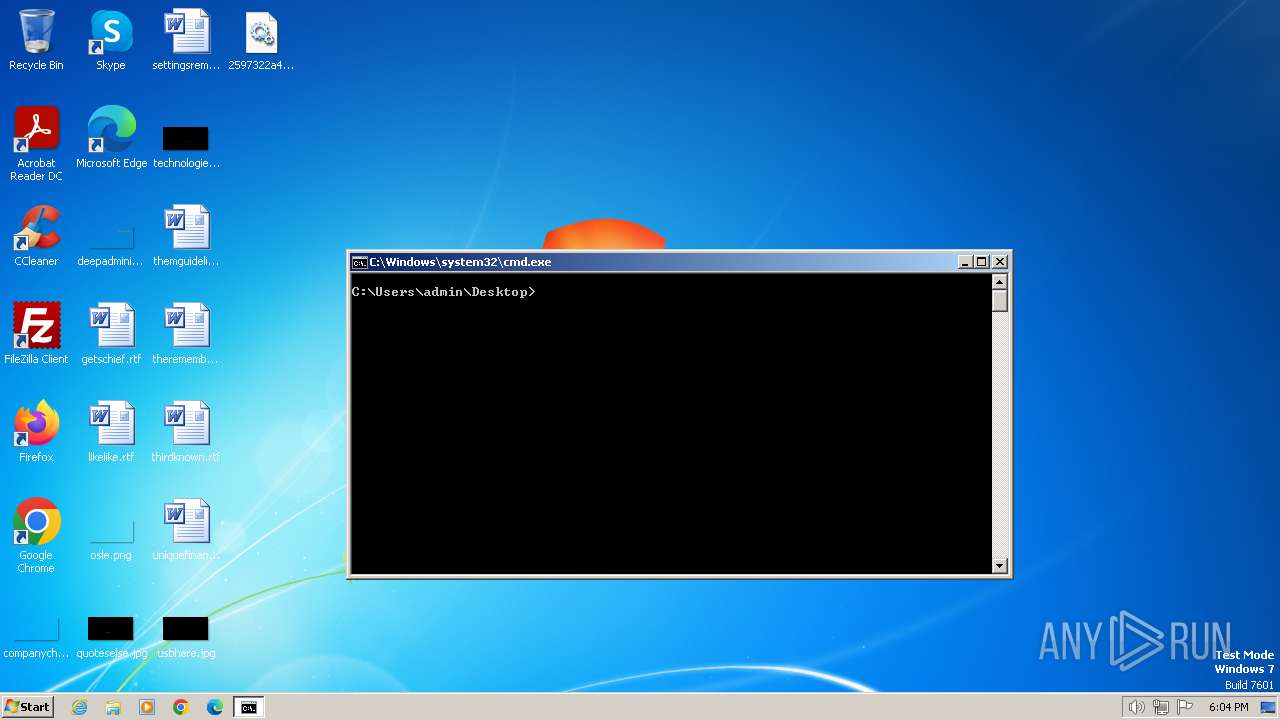The width and height of the screenshot is (1280, 720).
Task: Select the therememb... Word document
Action: pyautogui.click(x=186, y=334)
